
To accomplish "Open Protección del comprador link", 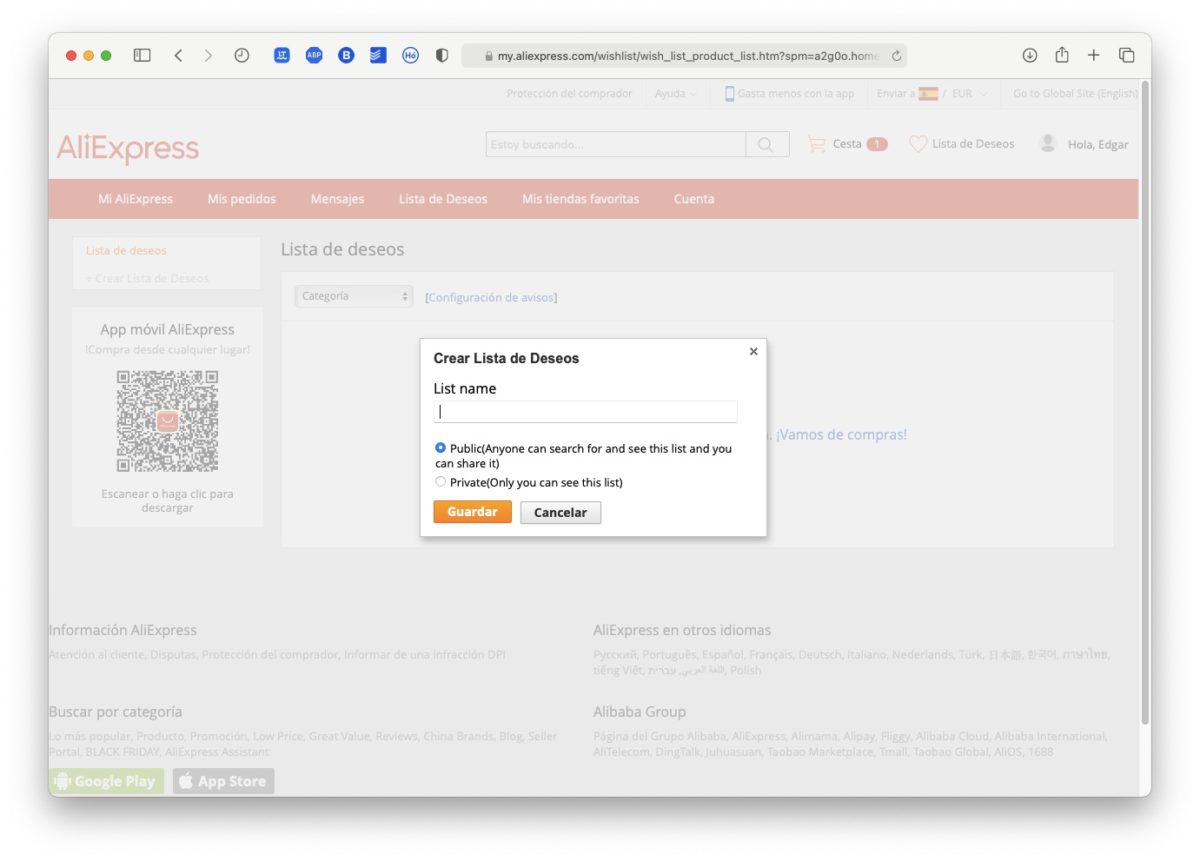I will pyautogui.click(x=569, y=94).
